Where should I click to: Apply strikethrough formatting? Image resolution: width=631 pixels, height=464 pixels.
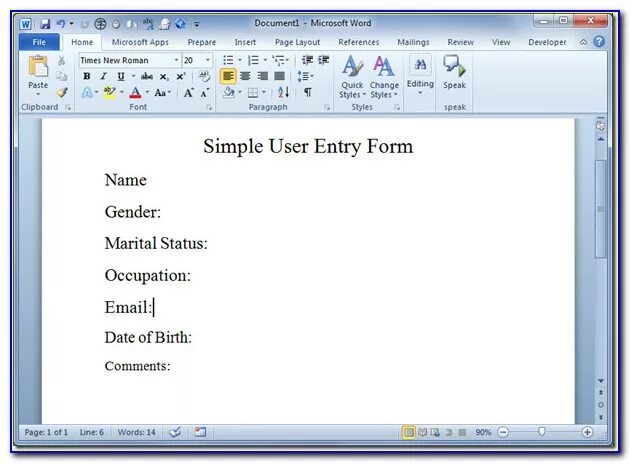coord(146,76)
